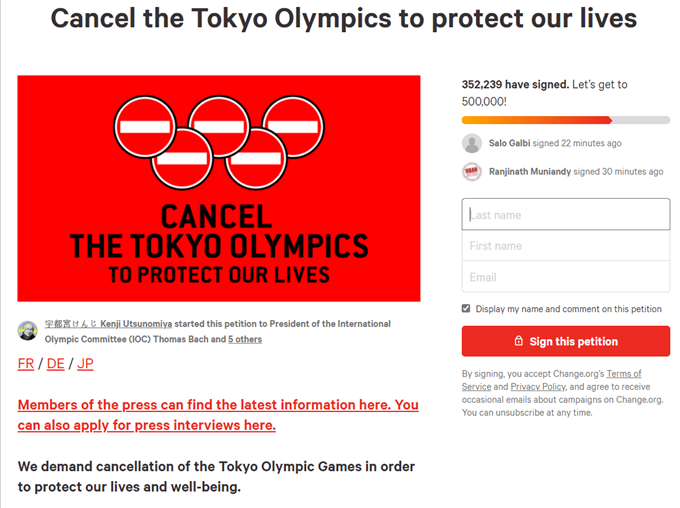Switch to the DE language version
The height and width of the screenshot is (508, 680).
pyautogui.click(x=56, y=364)
